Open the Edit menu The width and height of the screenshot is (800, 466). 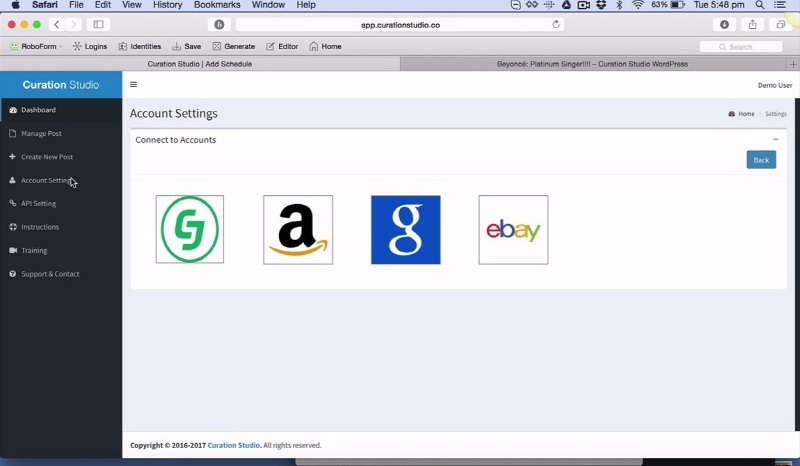pyautogui.click(x=103, y=5)
